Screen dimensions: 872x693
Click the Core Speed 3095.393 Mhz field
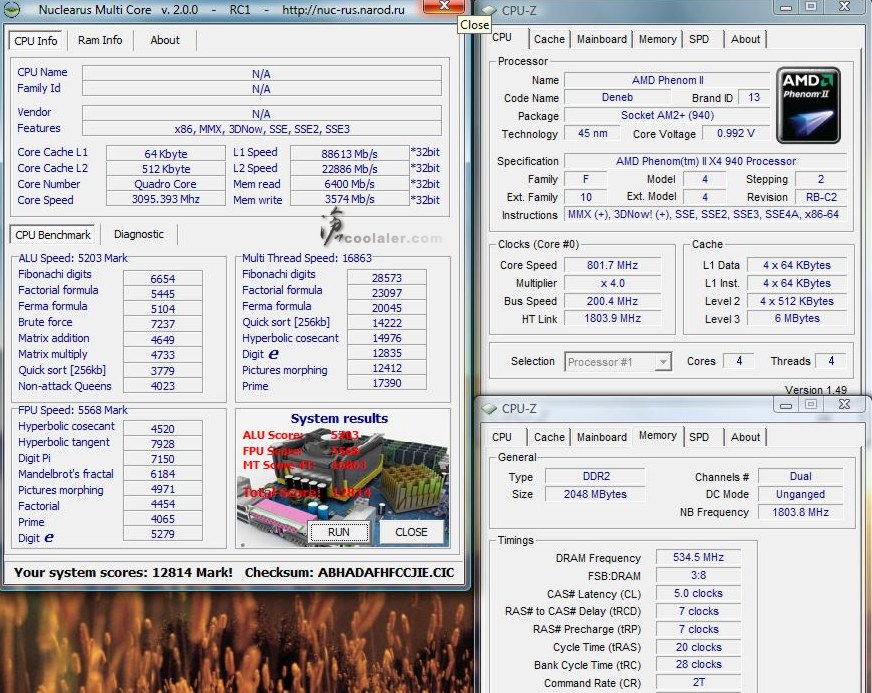pos(166,199)
